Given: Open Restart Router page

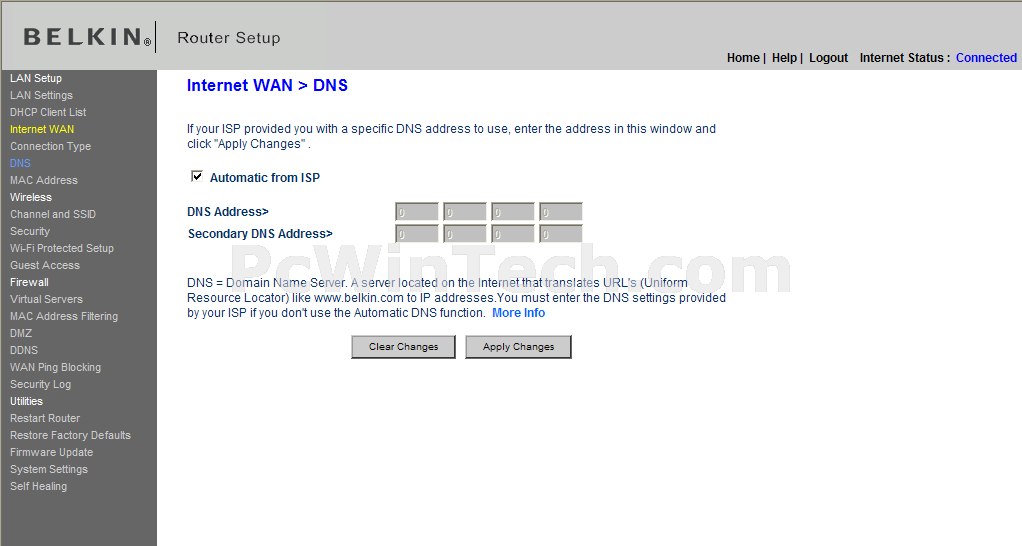Looking at the screenshot, I should click(x=45, y=418).
